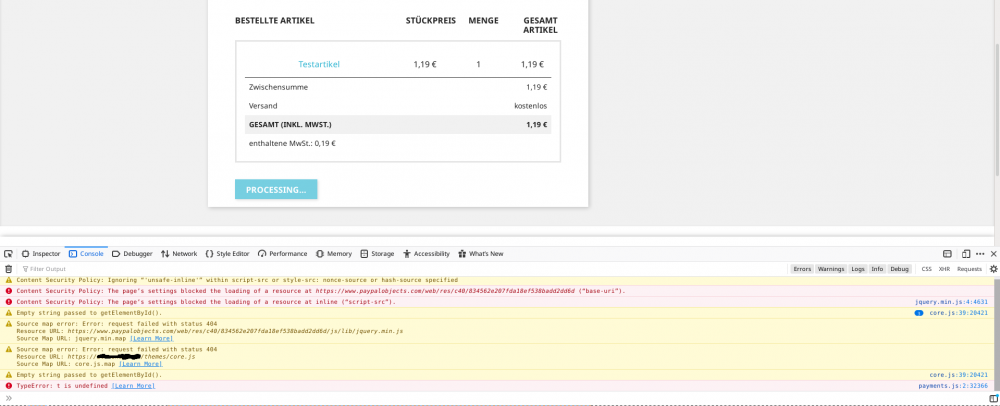1000x406 pixels.
Task: Clear console output with trash icon
Action: pos(8,269)
